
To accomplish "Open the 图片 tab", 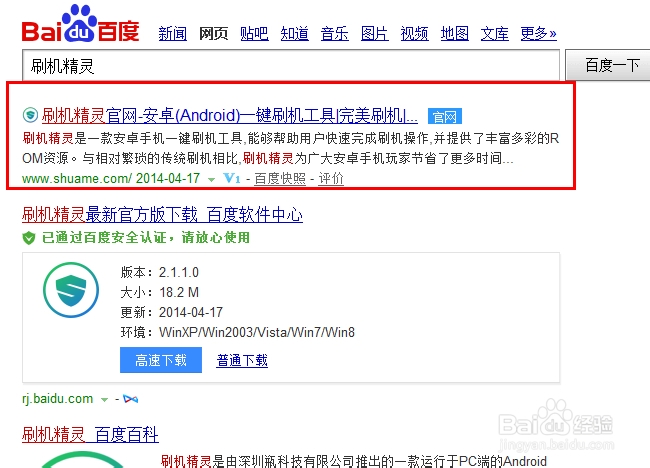I will 375,33.
